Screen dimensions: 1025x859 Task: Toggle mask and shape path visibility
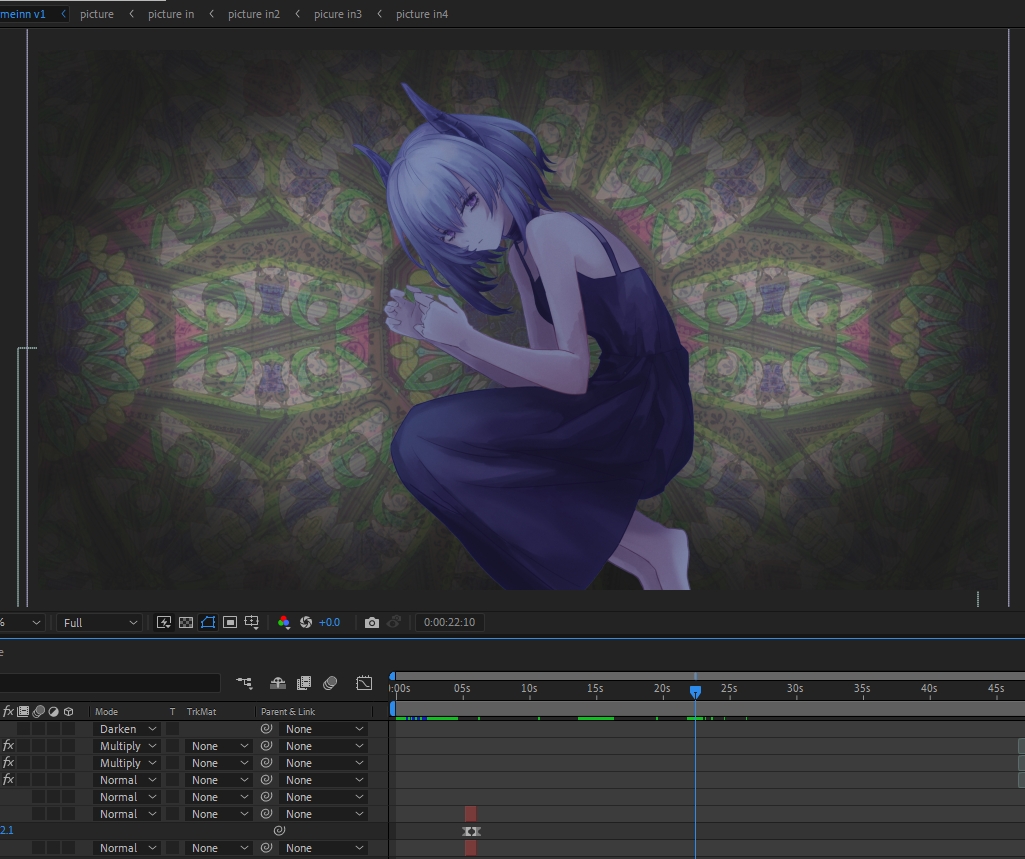point(208,622)
